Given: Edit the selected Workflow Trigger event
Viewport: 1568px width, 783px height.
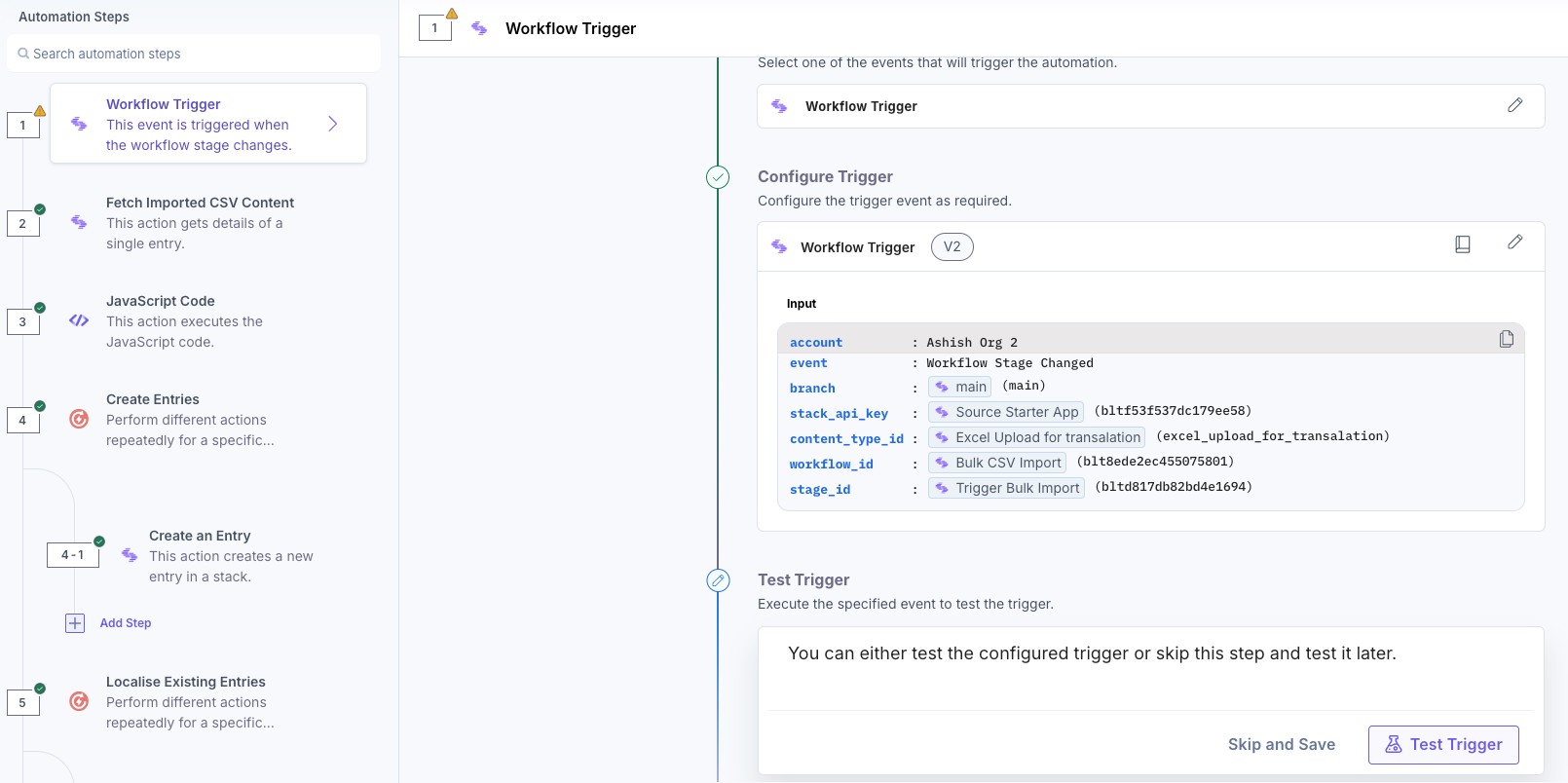Looking at the screenshot, I should coord(1514,105).
